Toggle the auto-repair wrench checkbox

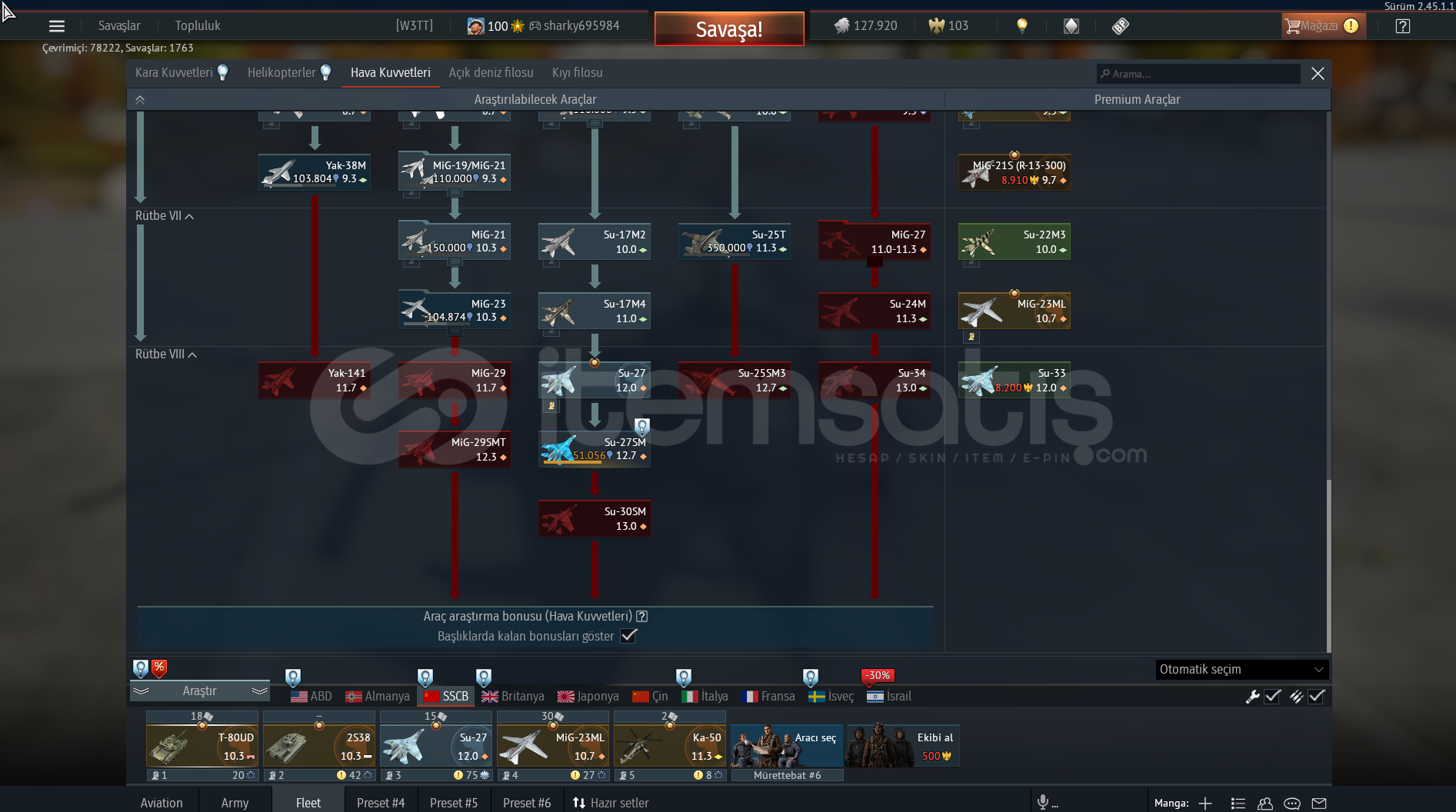(x=1273, y=696)
